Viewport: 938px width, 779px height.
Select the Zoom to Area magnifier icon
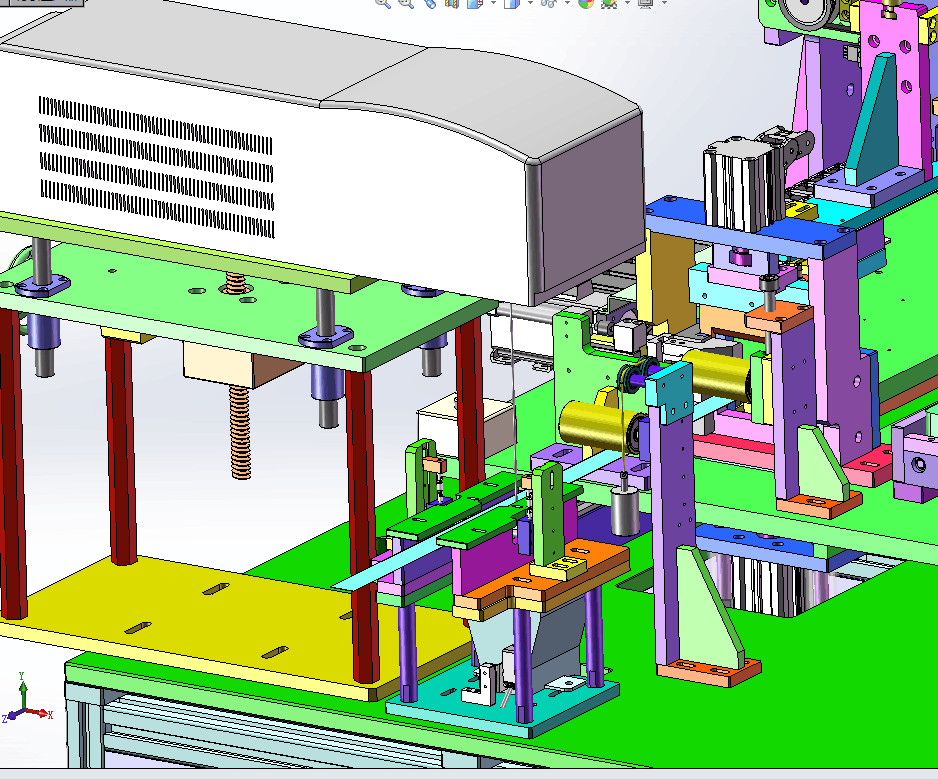coord(406,3)
